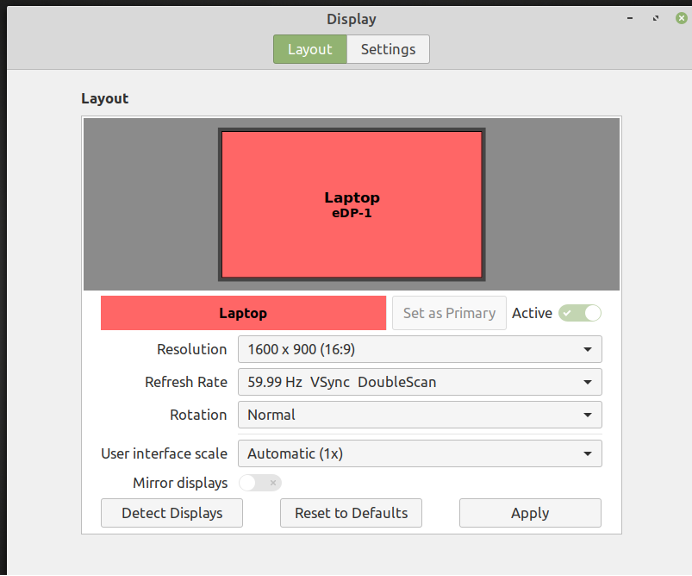Click the Detect Displays button
Screen dimensions: 692x576
coord(172,513)
